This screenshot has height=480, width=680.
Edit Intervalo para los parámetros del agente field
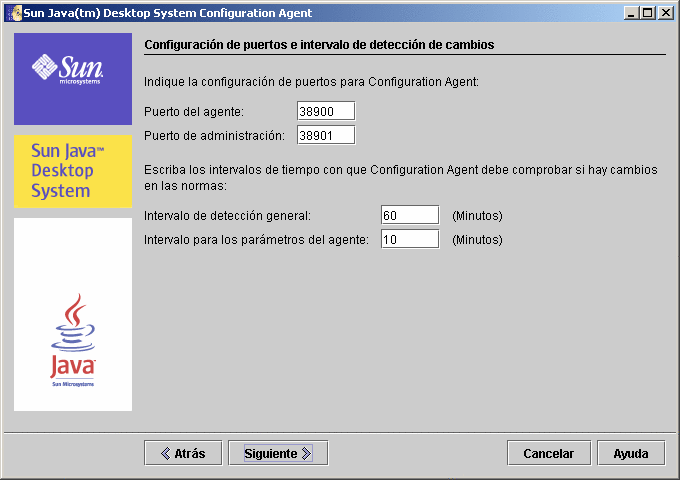[x=410, y=239]
